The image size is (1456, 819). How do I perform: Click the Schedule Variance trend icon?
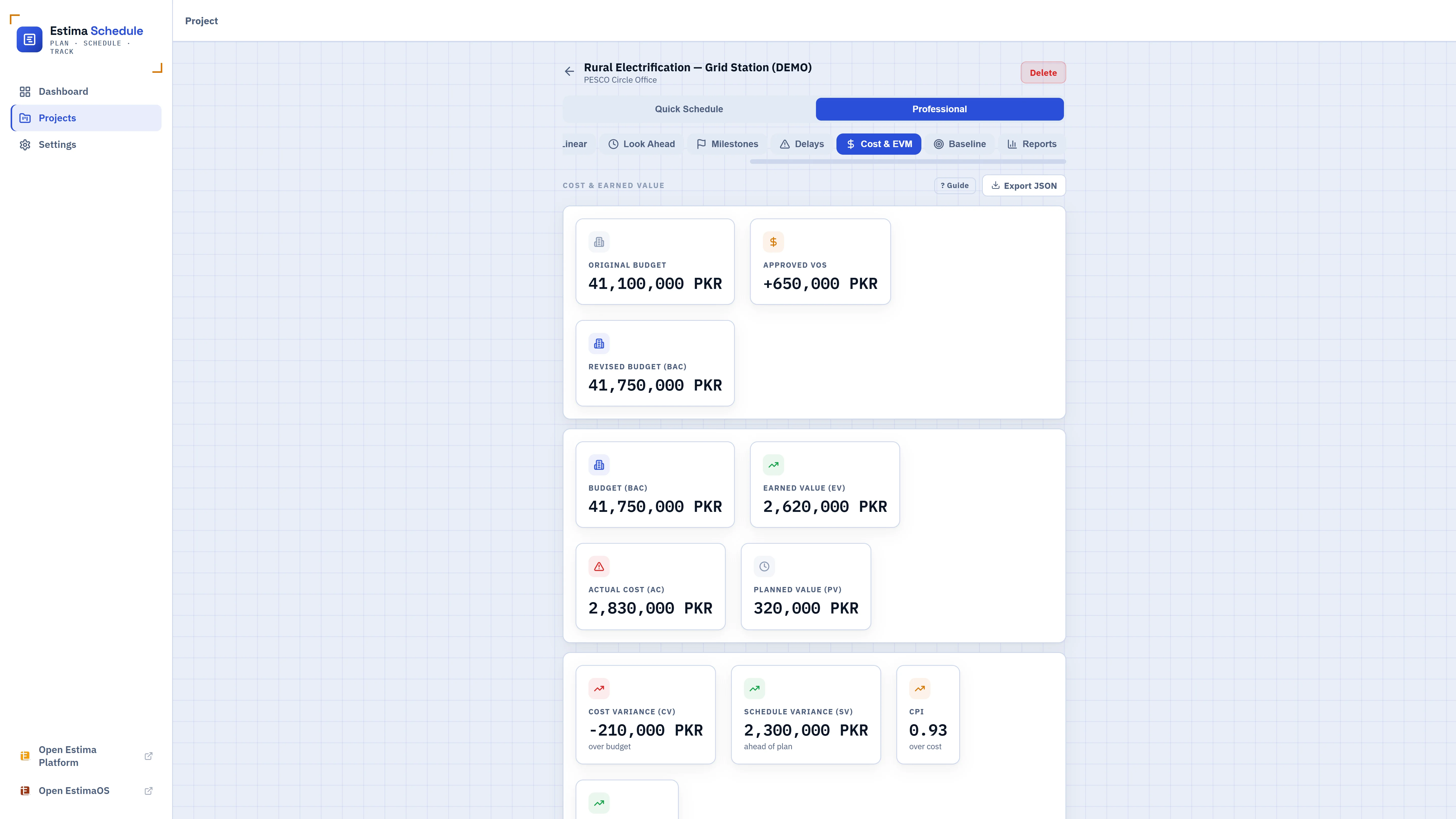755,688
